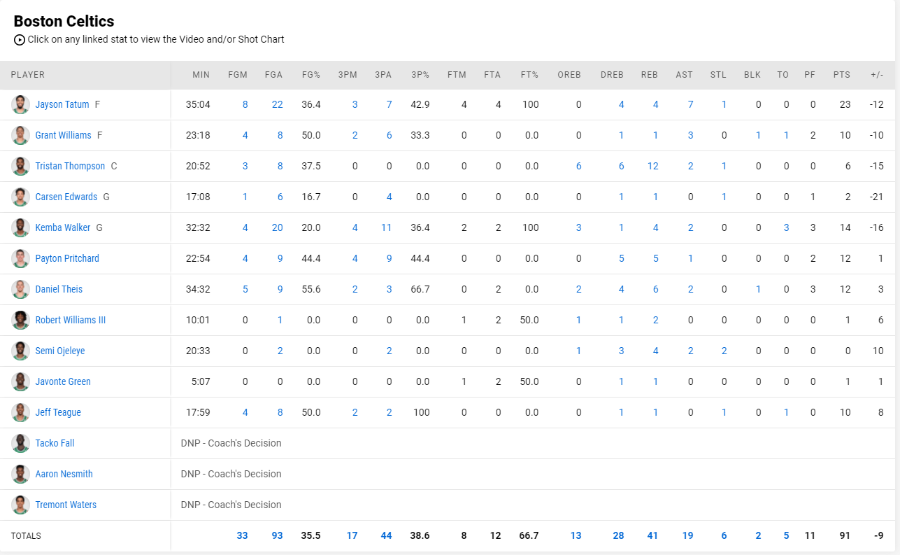Open Grant Williams' player link

[x=63, y=135]
